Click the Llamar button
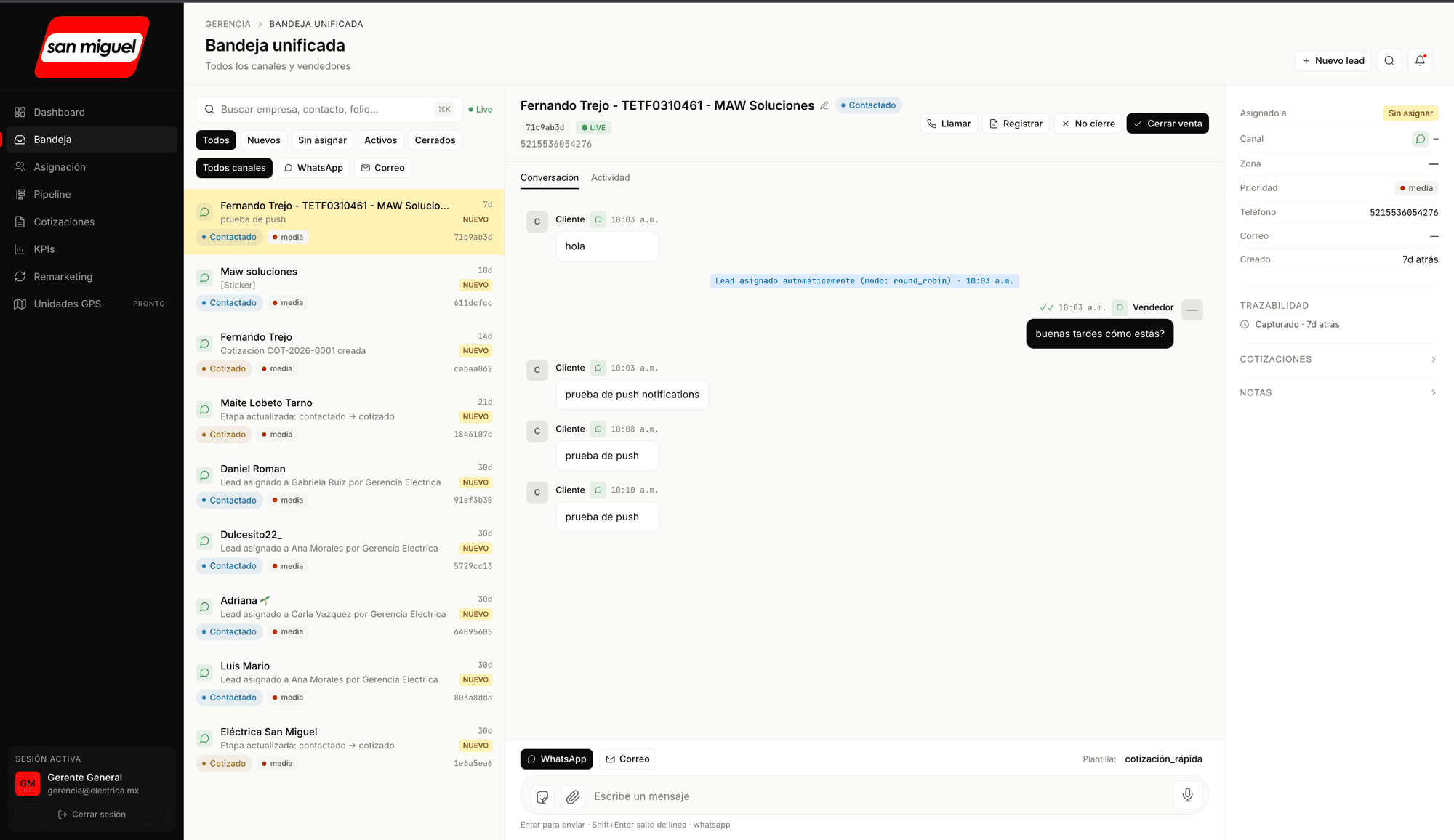The height and width of the screenshot is (840, 1454). (x=949, y=124)
